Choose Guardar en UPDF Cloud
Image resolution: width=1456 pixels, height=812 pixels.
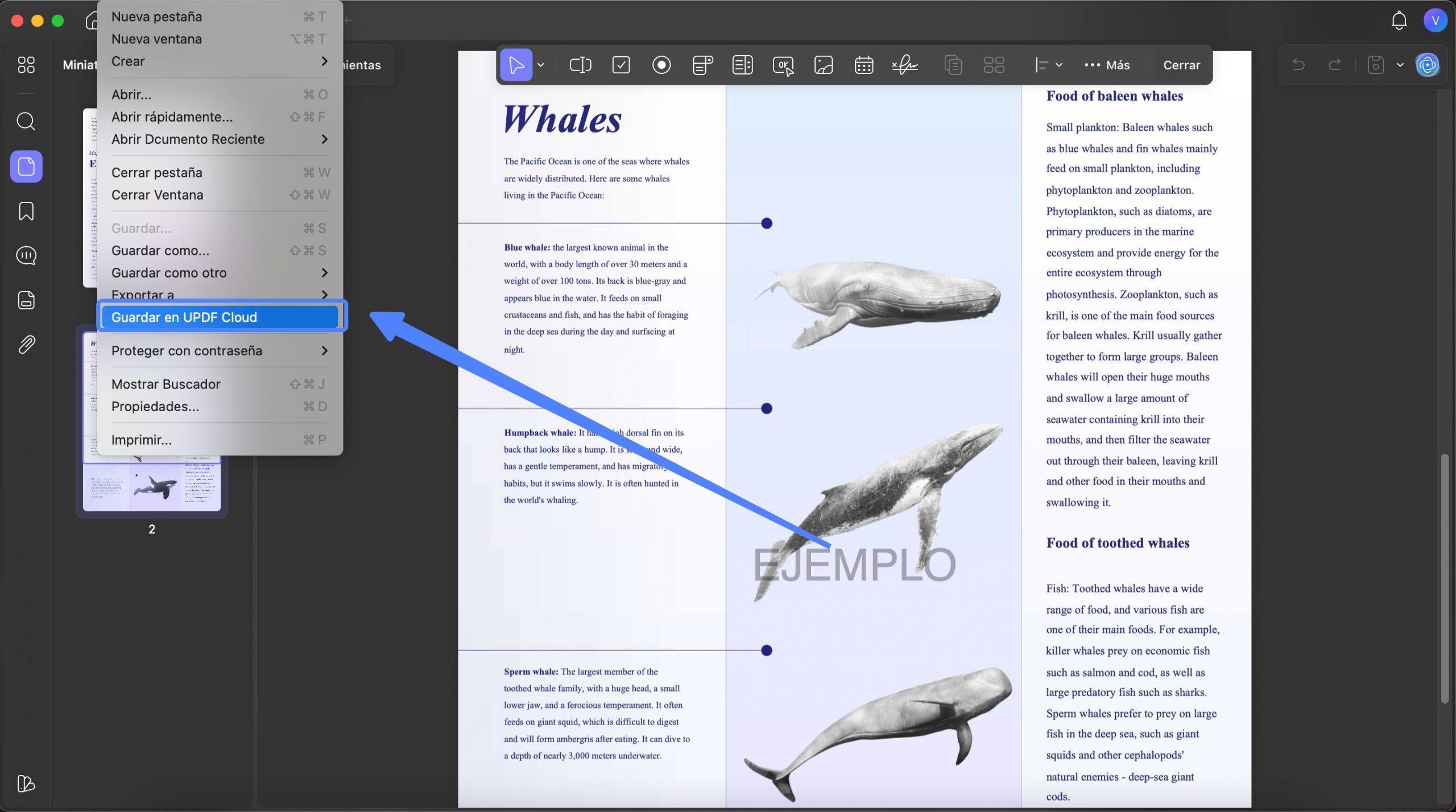click(221, 317)
